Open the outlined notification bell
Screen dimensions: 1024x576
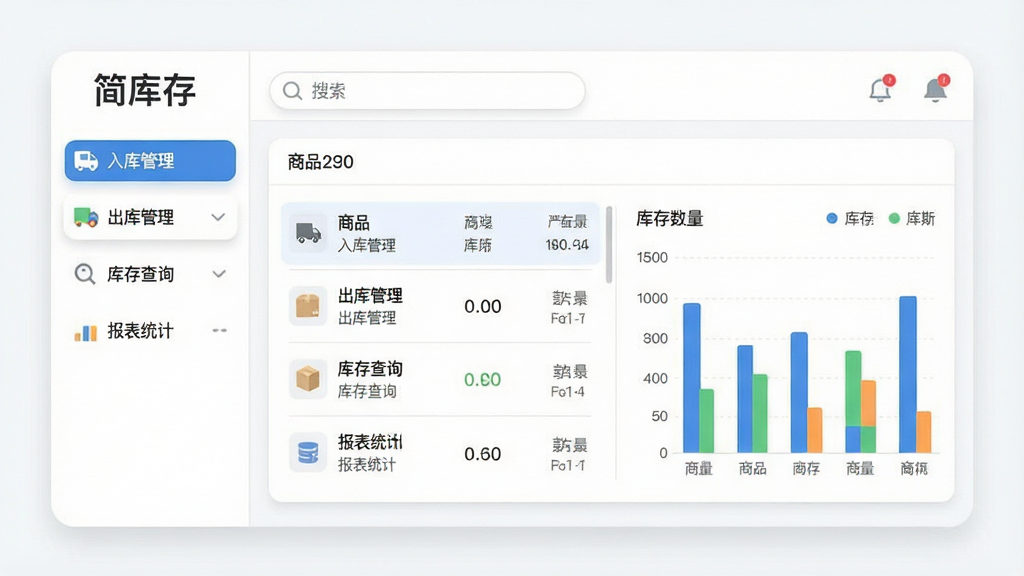881,89
